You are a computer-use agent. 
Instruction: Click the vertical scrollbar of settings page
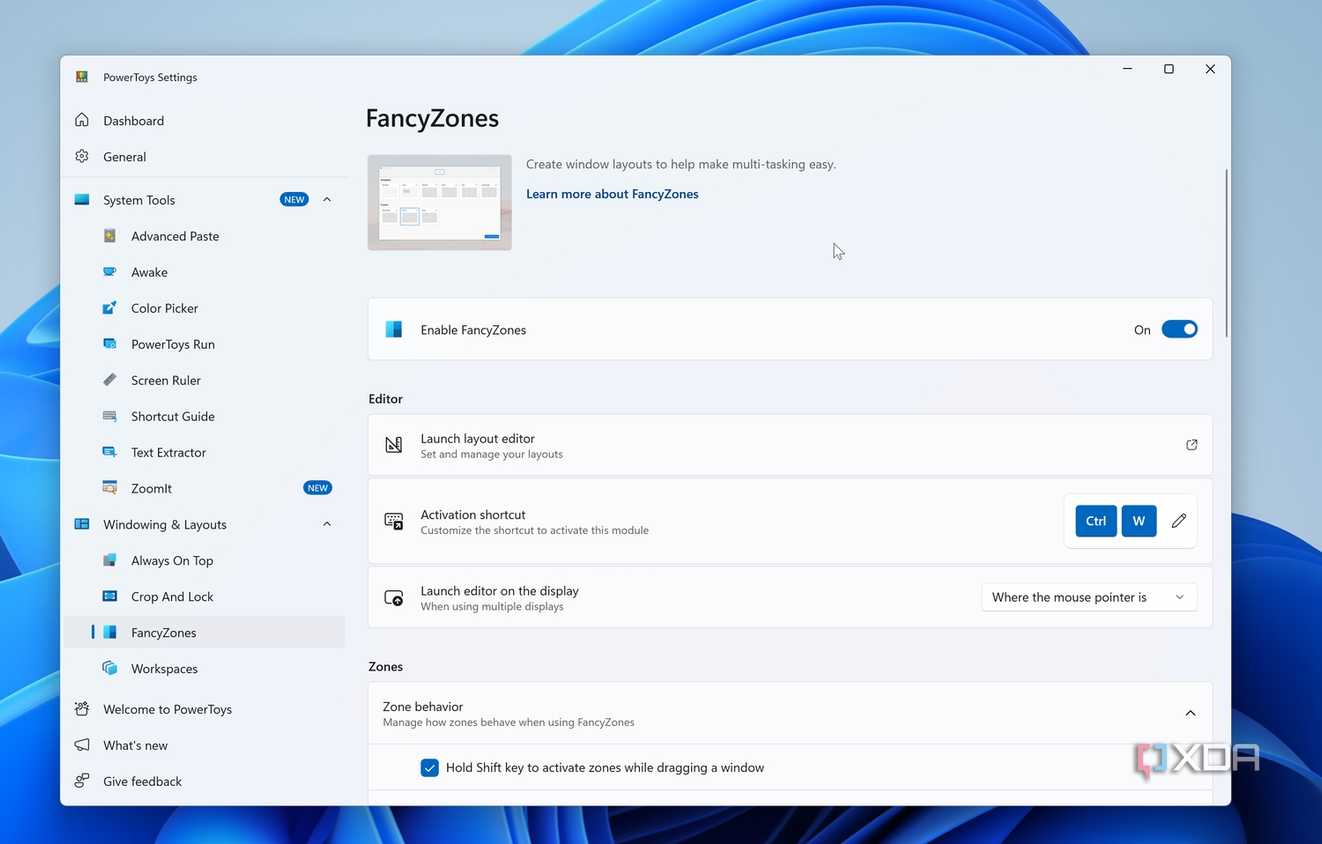tap(1226, 254)
